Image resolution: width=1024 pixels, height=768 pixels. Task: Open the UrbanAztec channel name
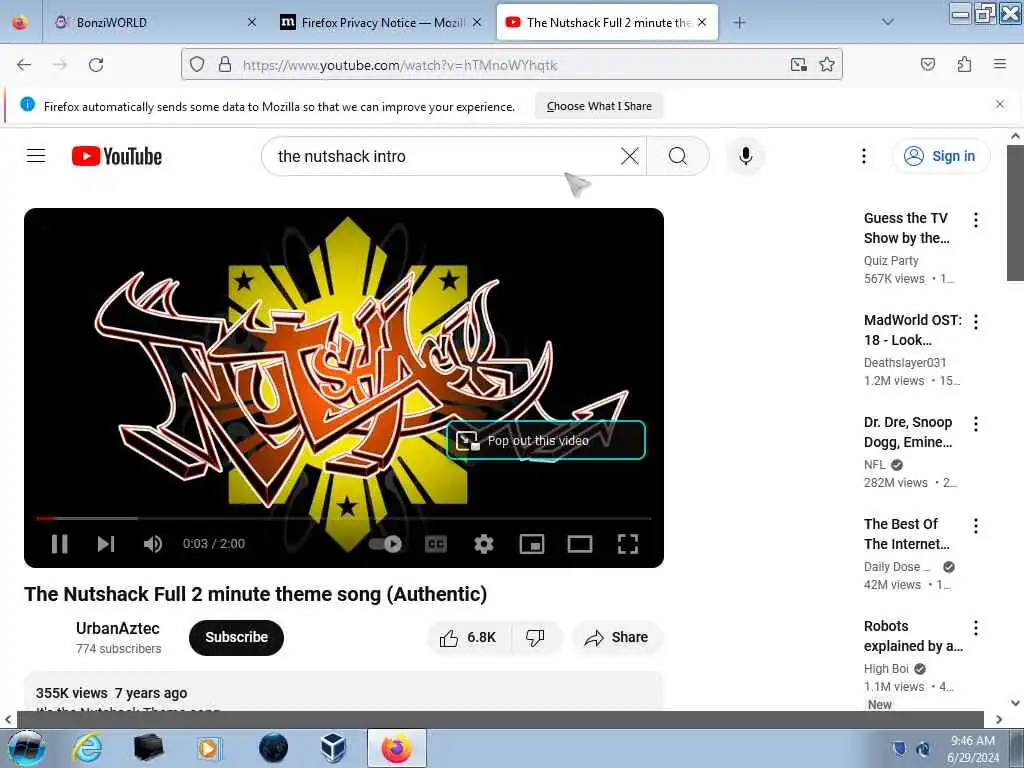118,628
